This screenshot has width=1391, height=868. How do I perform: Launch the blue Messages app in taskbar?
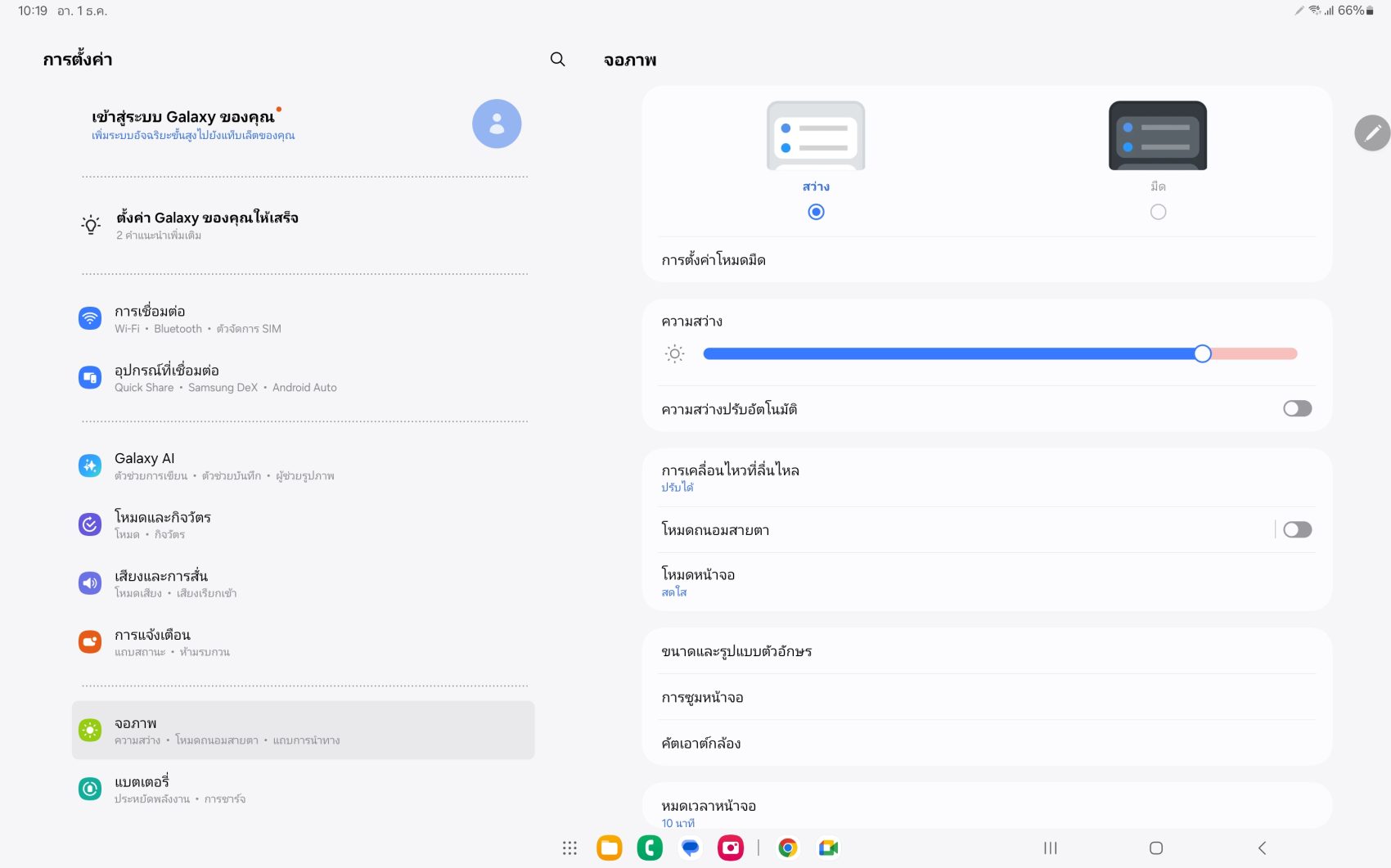point(691,848)
